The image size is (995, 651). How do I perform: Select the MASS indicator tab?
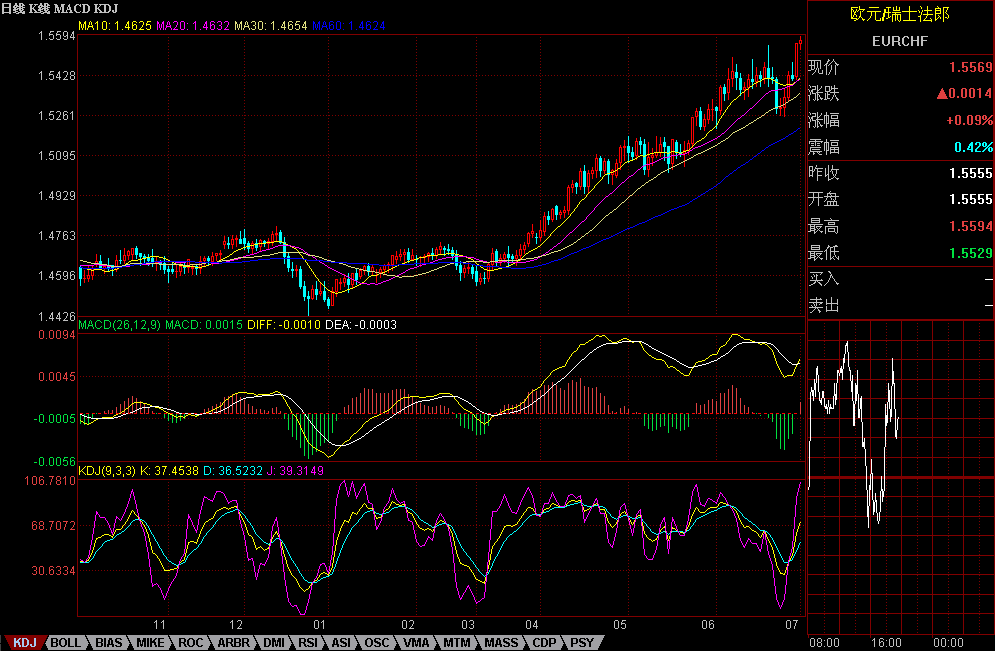pos(501,643)
